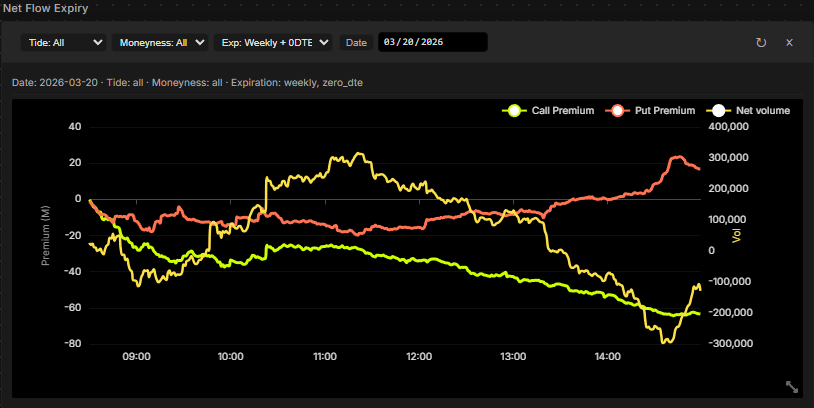Viewport: 814px width, 408px height.
Task: Click the refresh icon in the filter bar
Action: pos(761,43)
